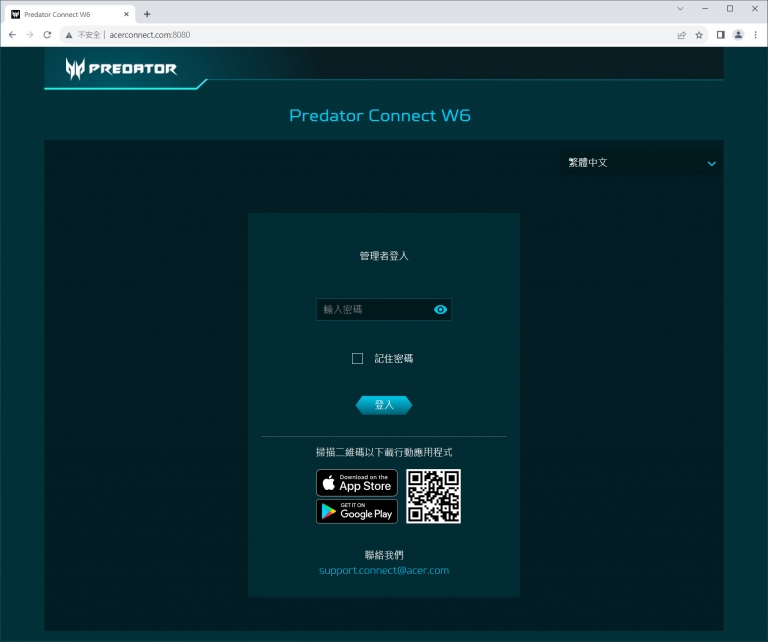Click the 掃描二維碼以下載行動應用程式 text
This screenshot has width=768, height=642.
(384, 452)
